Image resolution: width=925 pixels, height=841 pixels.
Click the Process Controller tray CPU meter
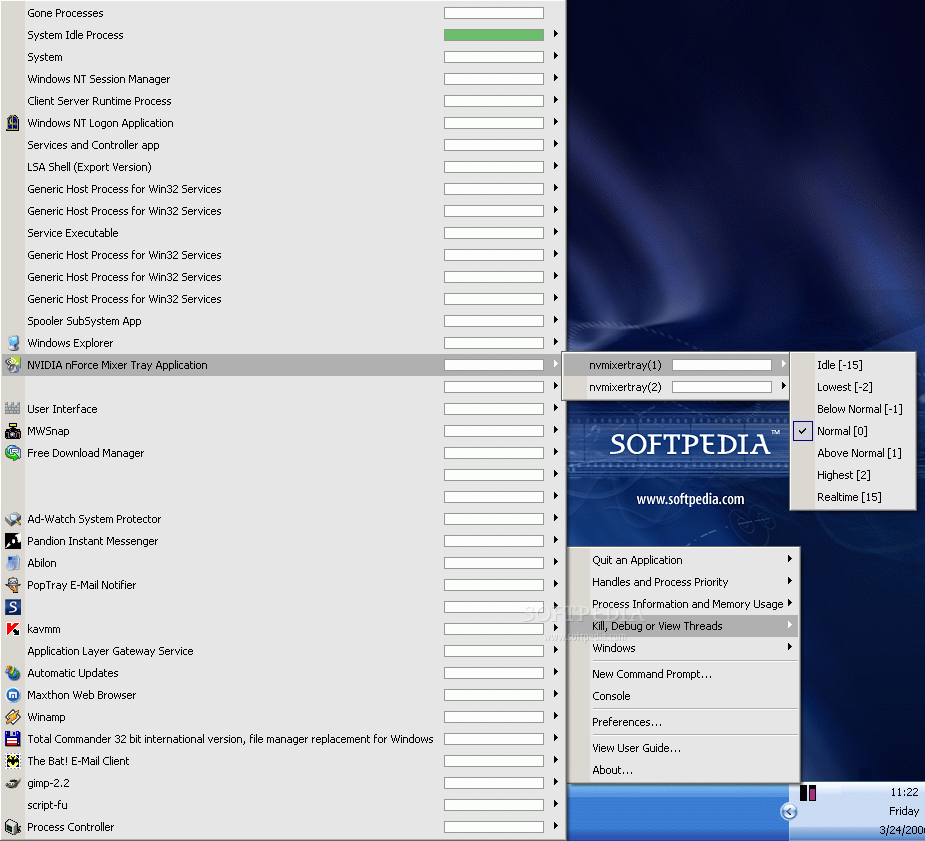pyautogui.click(x=808, y=793)
